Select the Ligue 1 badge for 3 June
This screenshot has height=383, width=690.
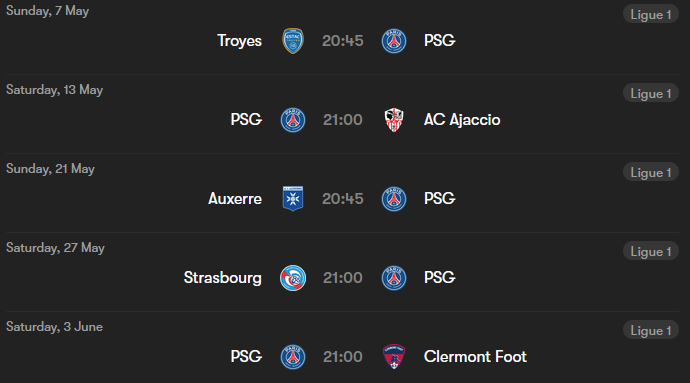click(651, 330)
